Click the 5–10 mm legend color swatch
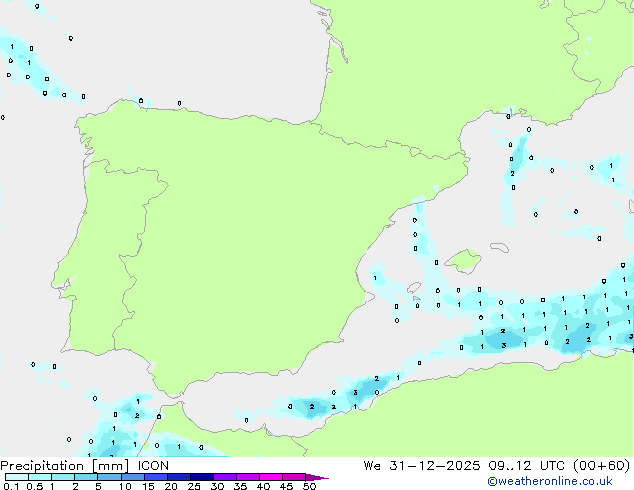The height and width of the screenshot is (490, 634). (109, 477)
